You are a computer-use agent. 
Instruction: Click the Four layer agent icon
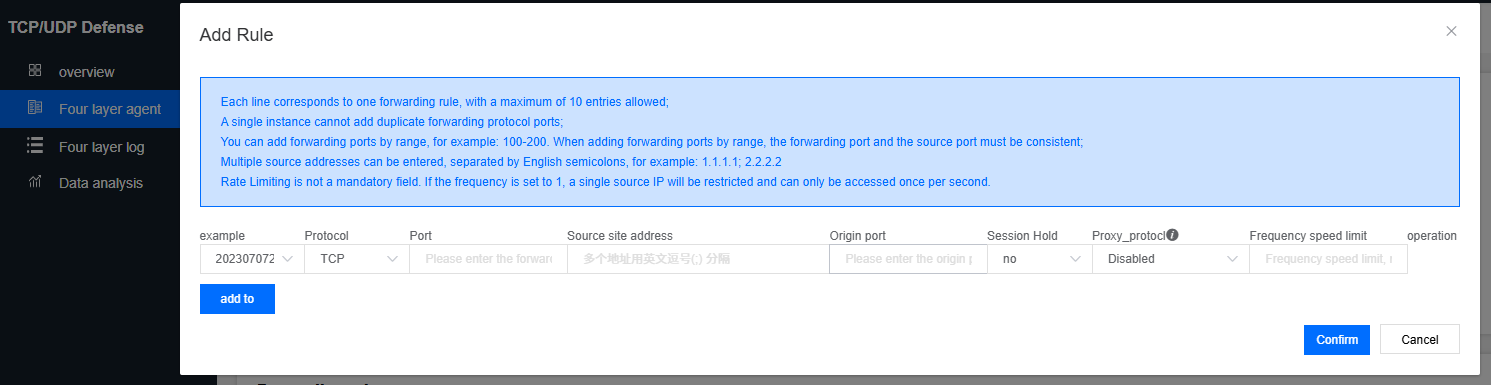pyautogui.click(x=35, y=108)
